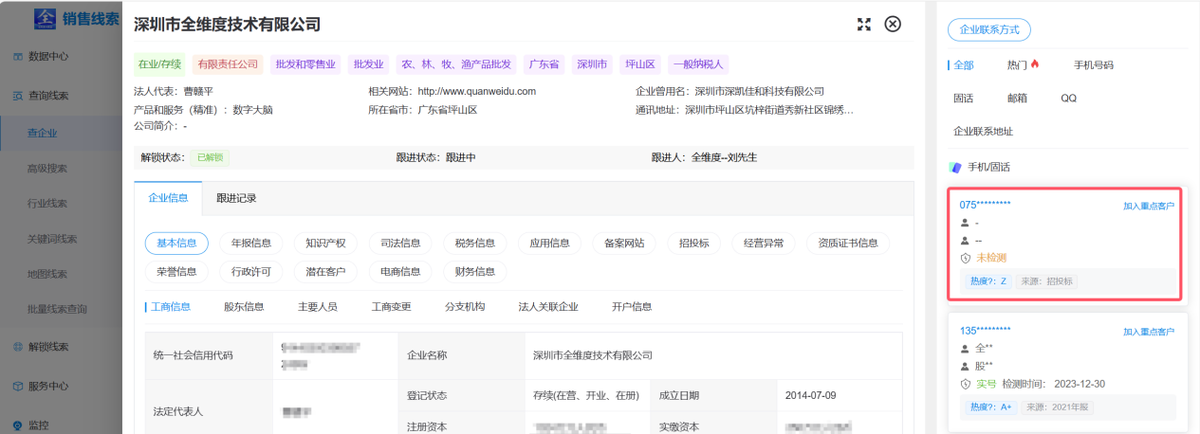This screenshot has width=1200, height=434.
Task: Click the 解锁线索 sidebar icon
Action: tap(17, 347)
